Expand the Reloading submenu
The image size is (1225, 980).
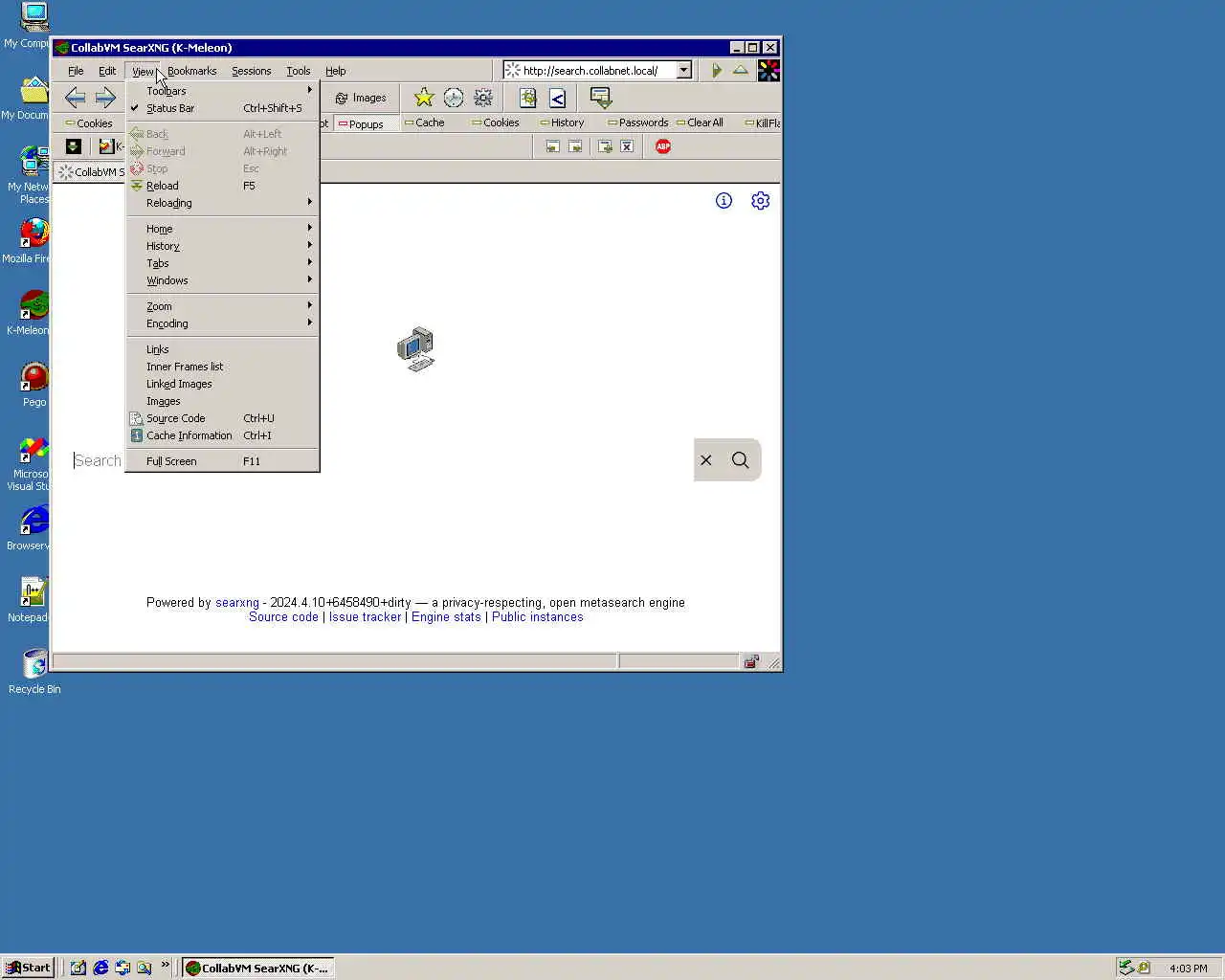pyautogui.click(x=222, y=203)
